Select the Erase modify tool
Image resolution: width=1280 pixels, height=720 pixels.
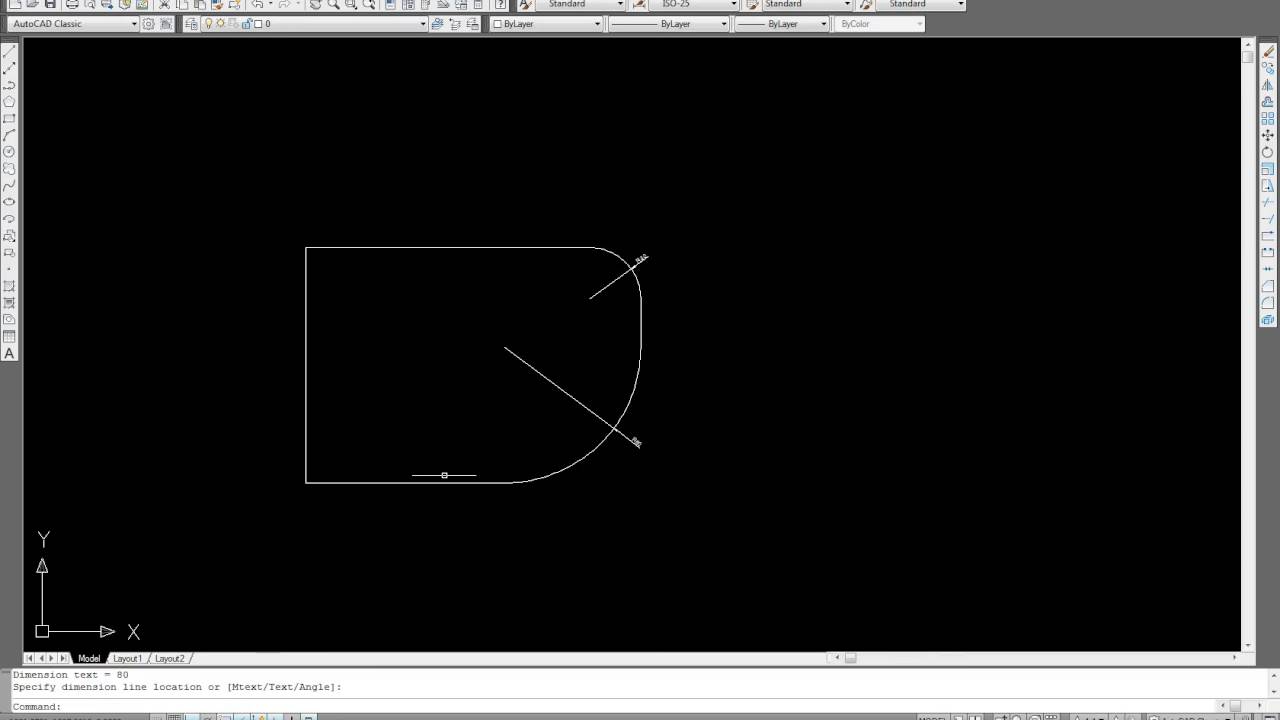[1268, 52]
